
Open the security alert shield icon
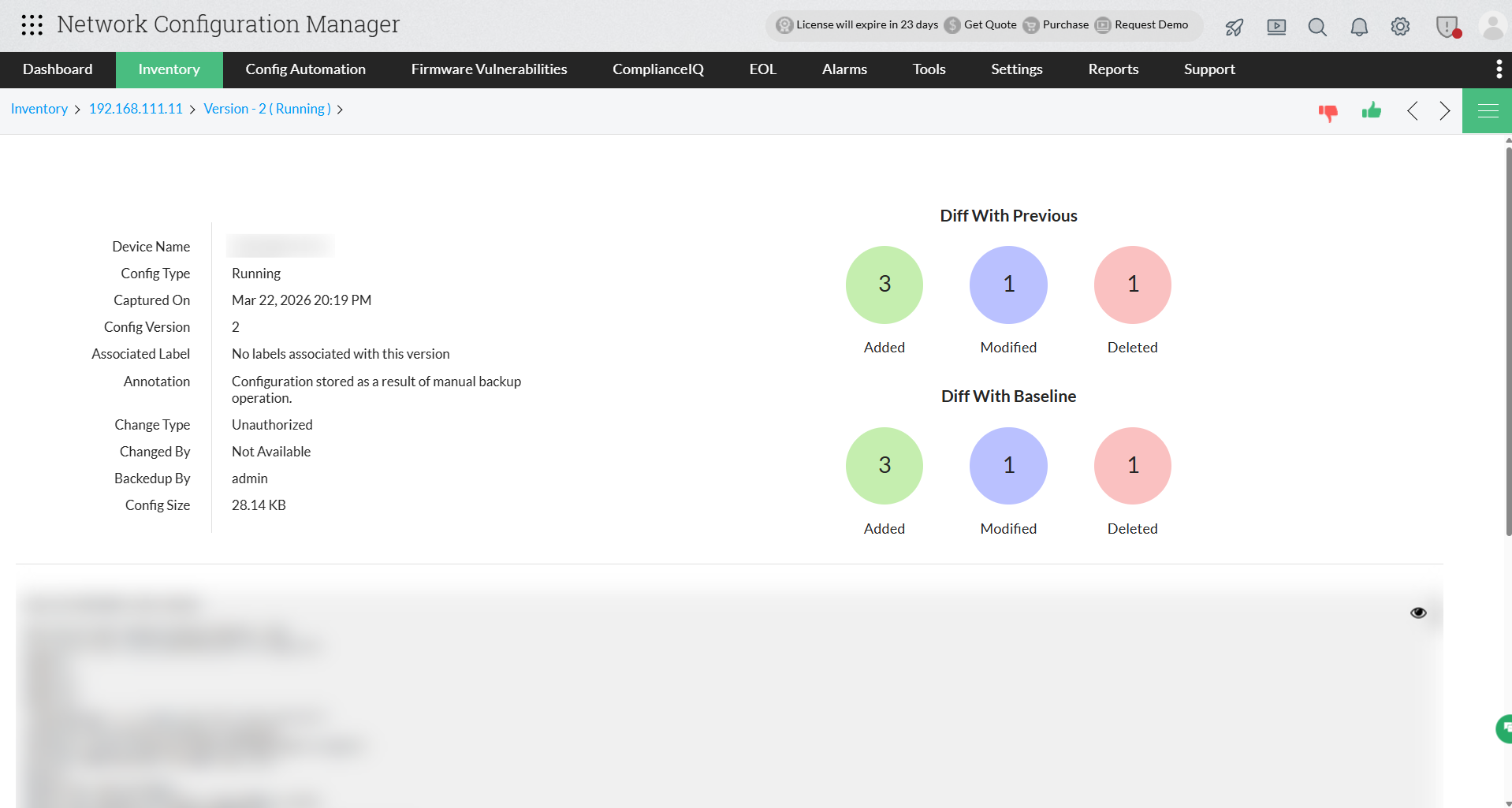pos(1448,27)
